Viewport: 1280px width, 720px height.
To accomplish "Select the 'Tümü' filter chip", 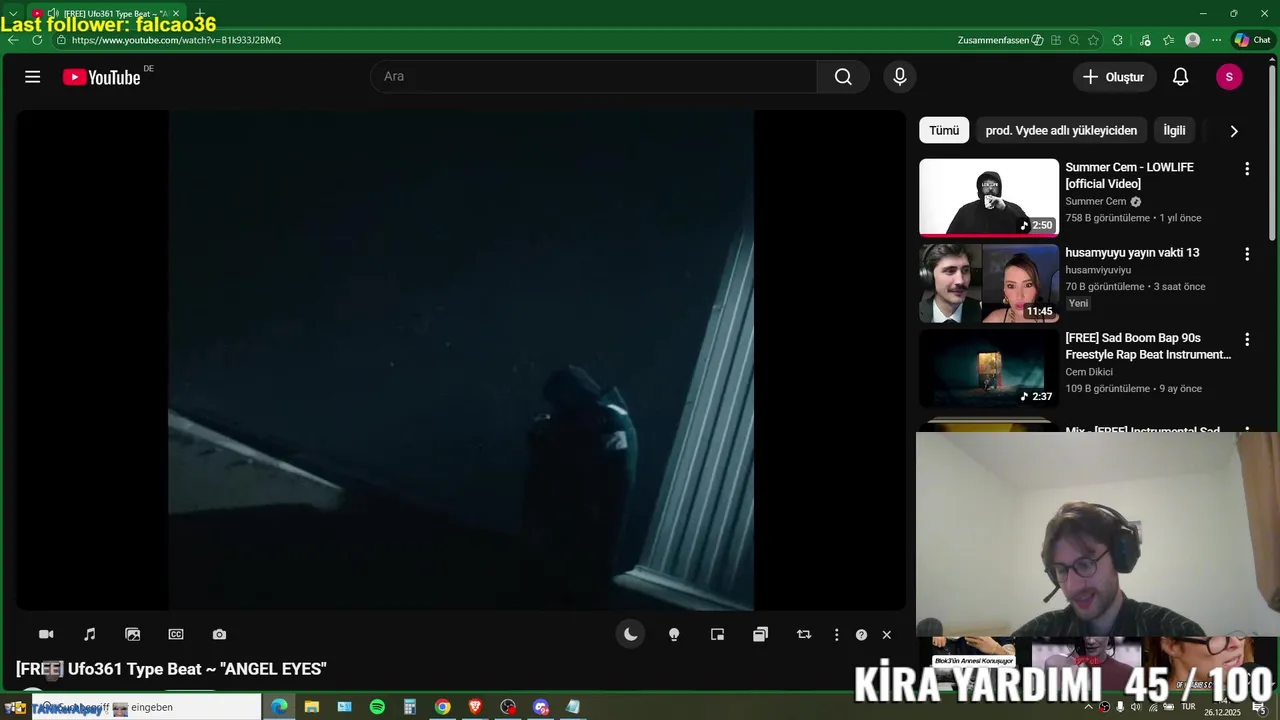I will pos(944,130).
